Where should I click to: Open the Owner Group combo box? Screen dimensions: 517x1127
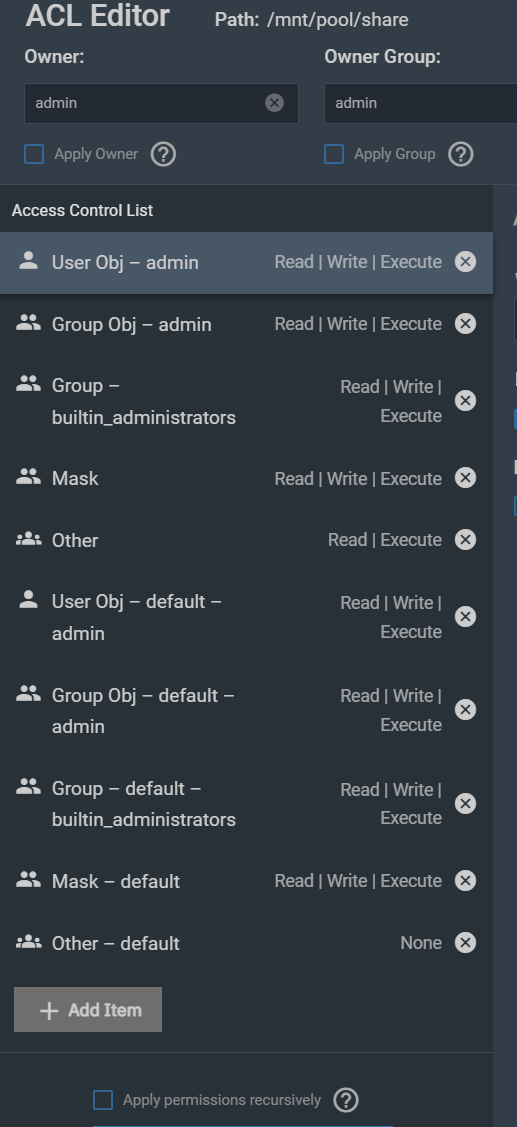click(421, 103)
